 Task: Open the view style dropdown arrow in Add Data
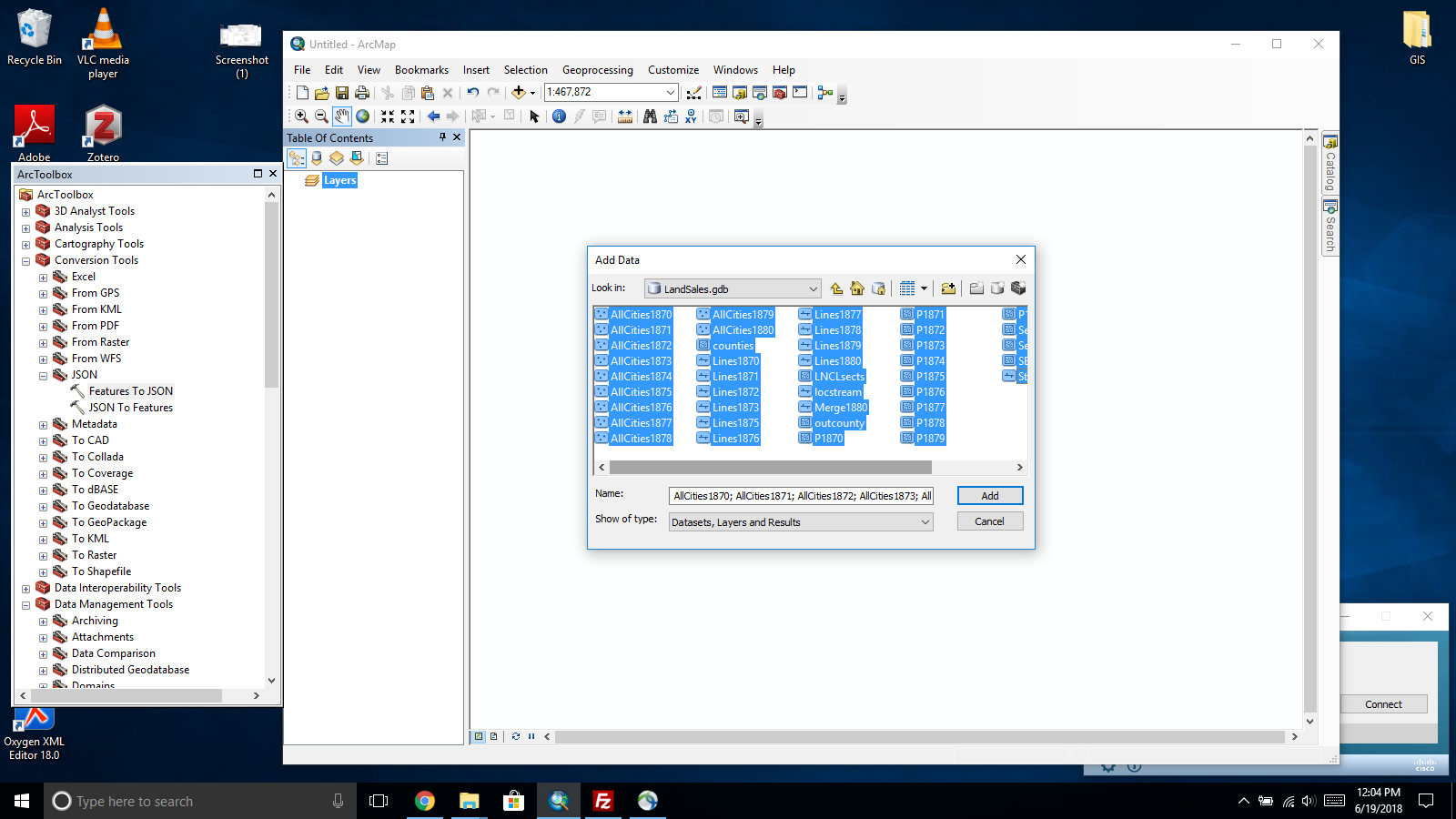[924, 288]
